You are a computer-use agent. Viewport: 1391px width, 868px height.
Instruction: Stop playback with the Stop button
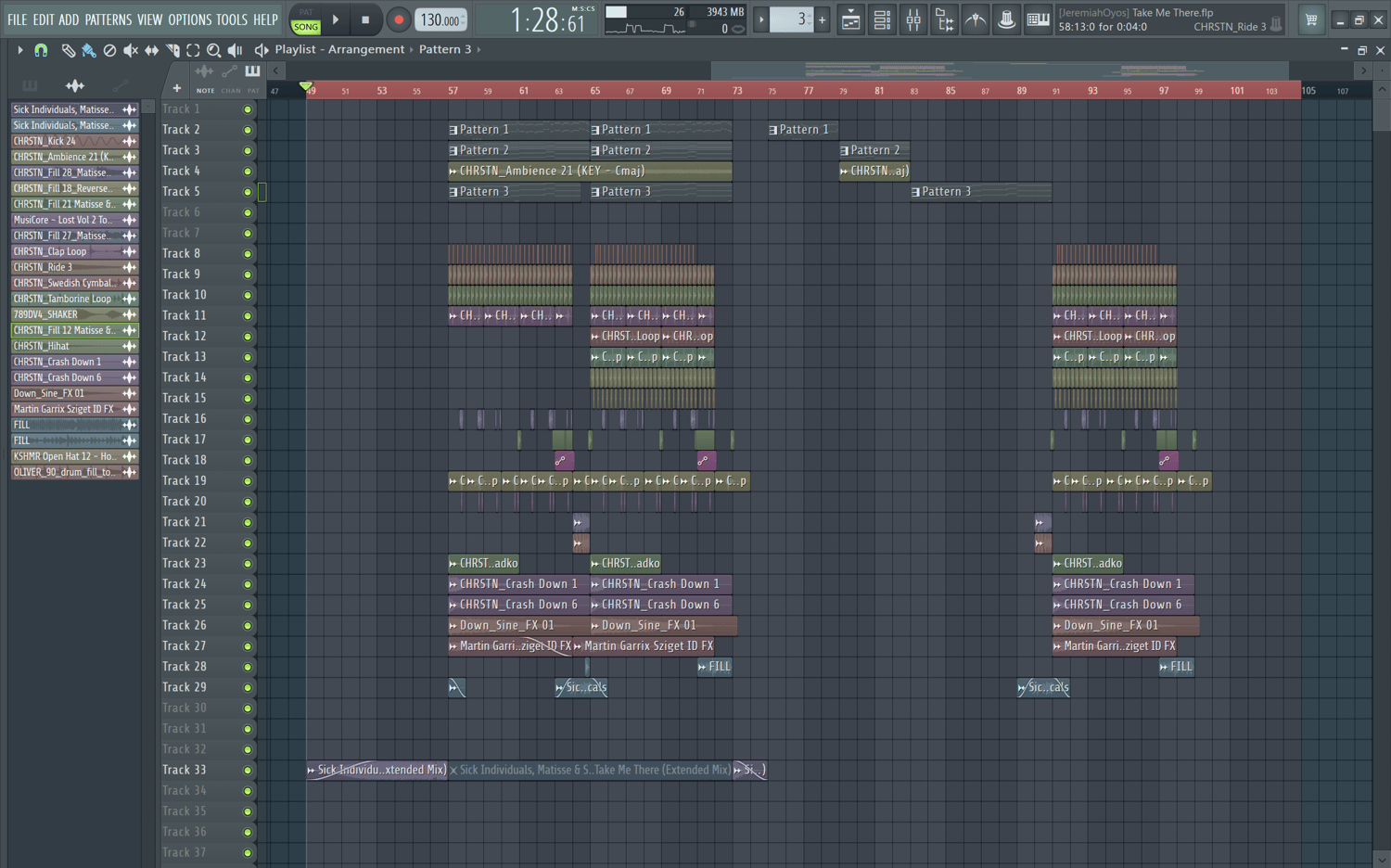coord(365,19)
